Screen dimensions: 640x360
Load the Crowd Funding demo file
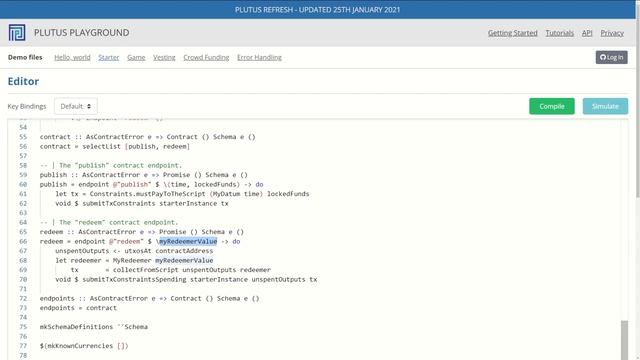[206, 58]
